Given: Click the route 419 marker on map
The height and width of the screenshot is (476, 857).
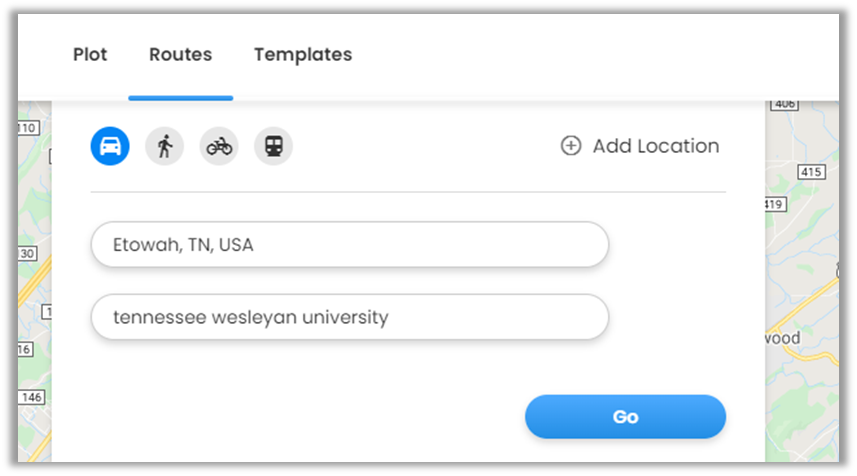Looking at the screenshot, I should click(x=775, y=204).
